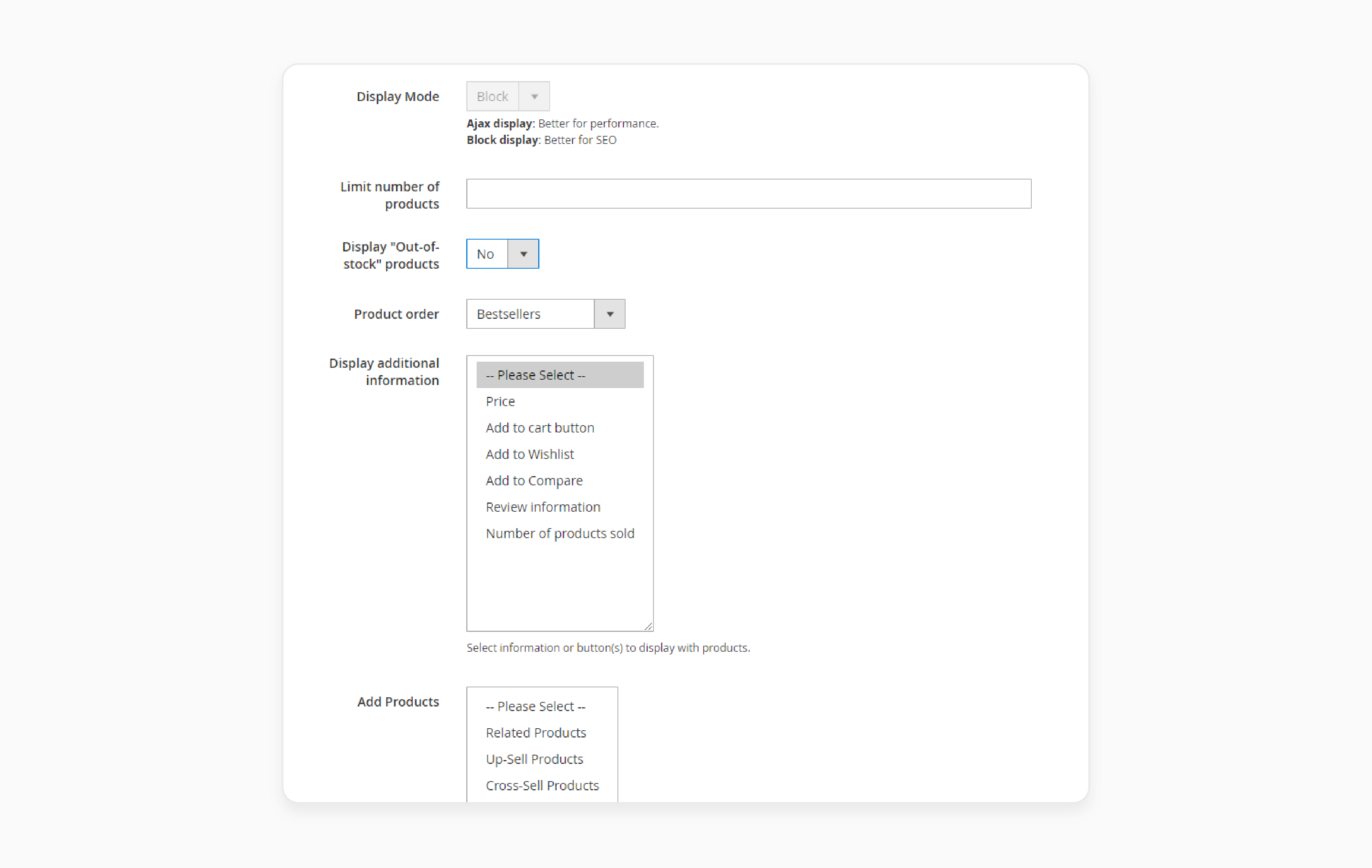This screenshot has width=1372, height=868.
Task: Click the resize handle of additional information list
Action: (x=648, y=626)
